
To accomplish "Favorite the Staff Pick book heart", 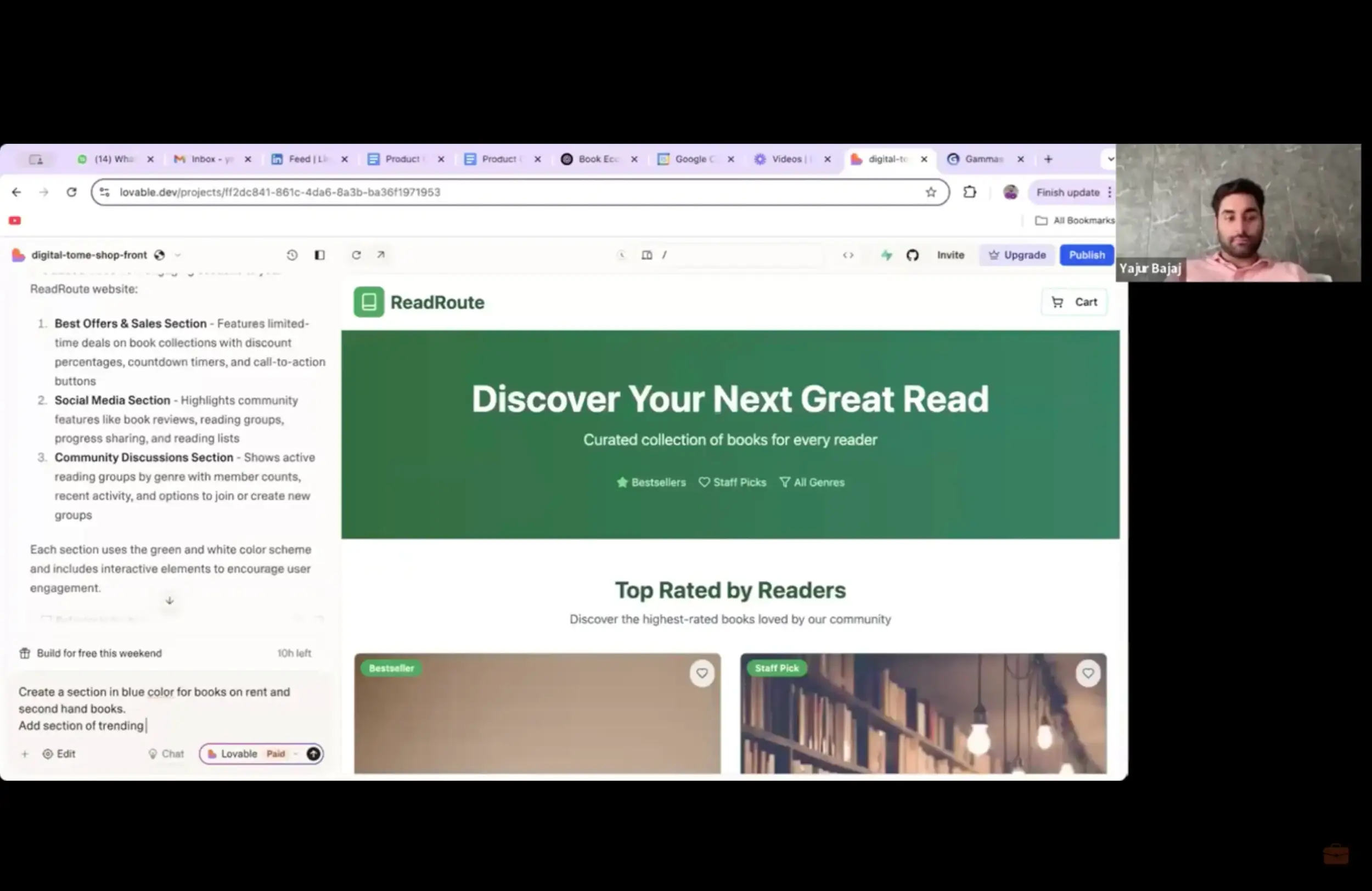I will [1087, 673].
